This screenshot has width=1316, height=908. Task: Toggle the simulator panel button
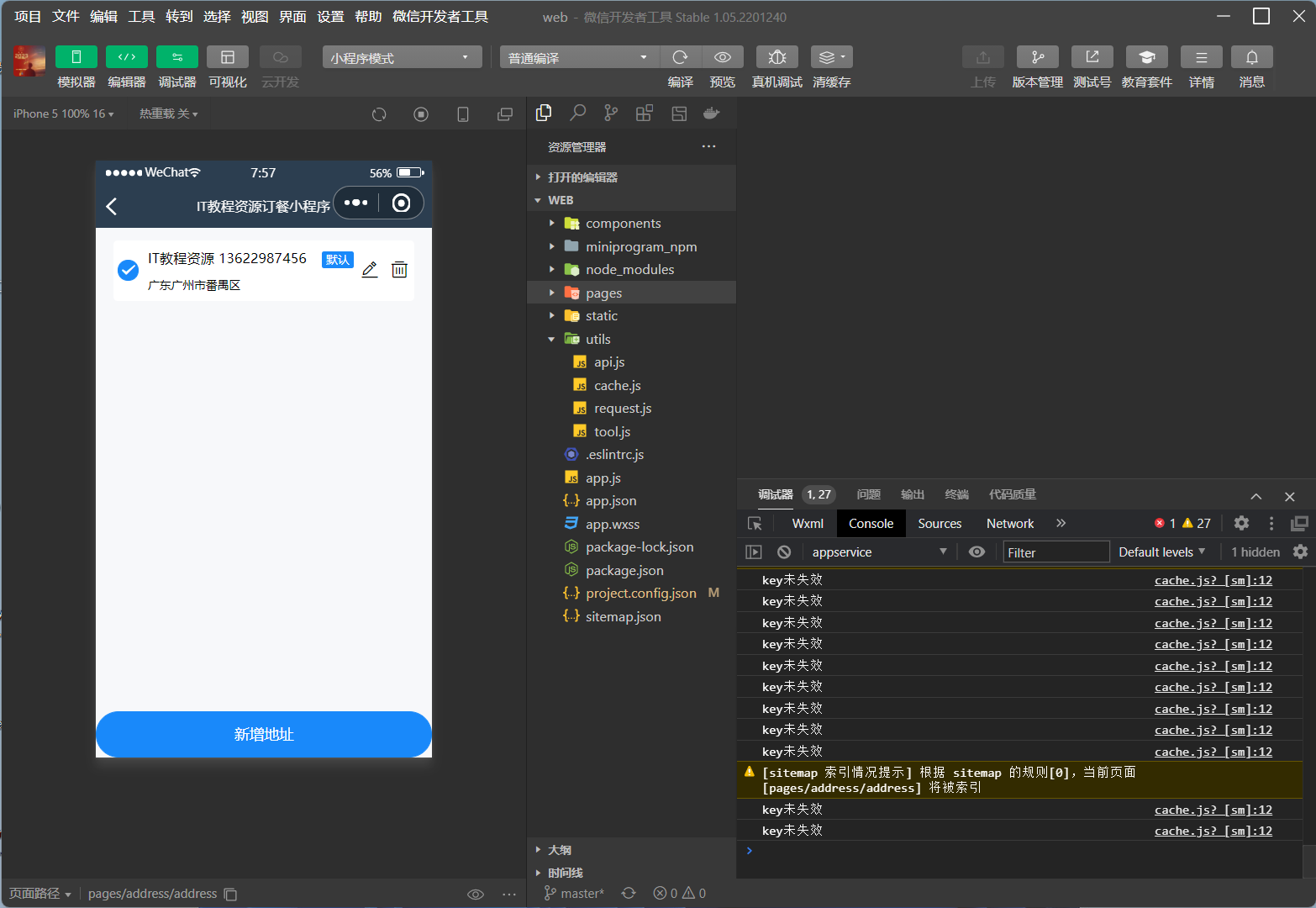[x=76, y=56]
